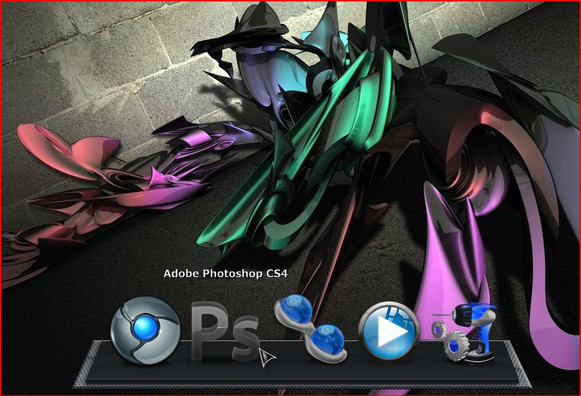
Task: Click the letter P of Photoshop icon
Action: [210, 330]
